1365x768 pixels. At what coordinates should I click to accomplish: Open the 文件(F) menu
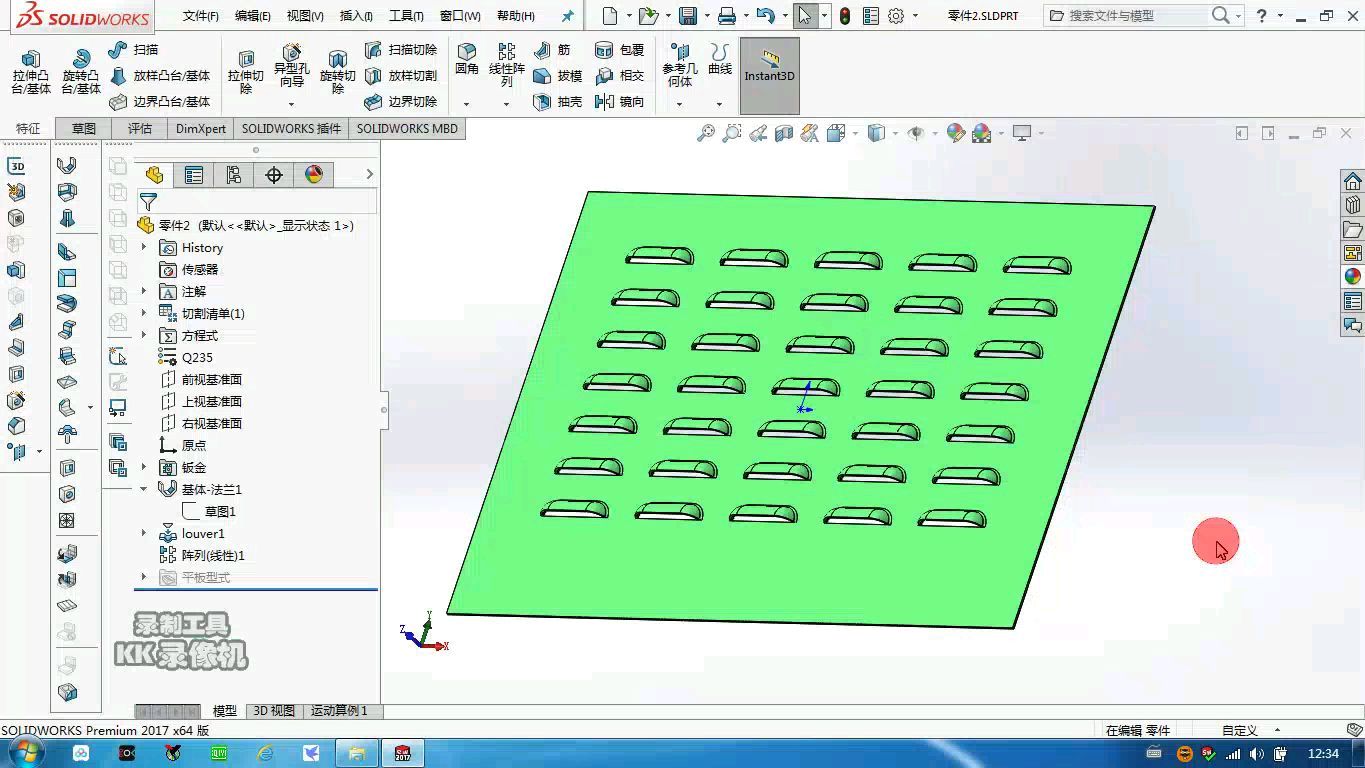(x=201, y=16)
